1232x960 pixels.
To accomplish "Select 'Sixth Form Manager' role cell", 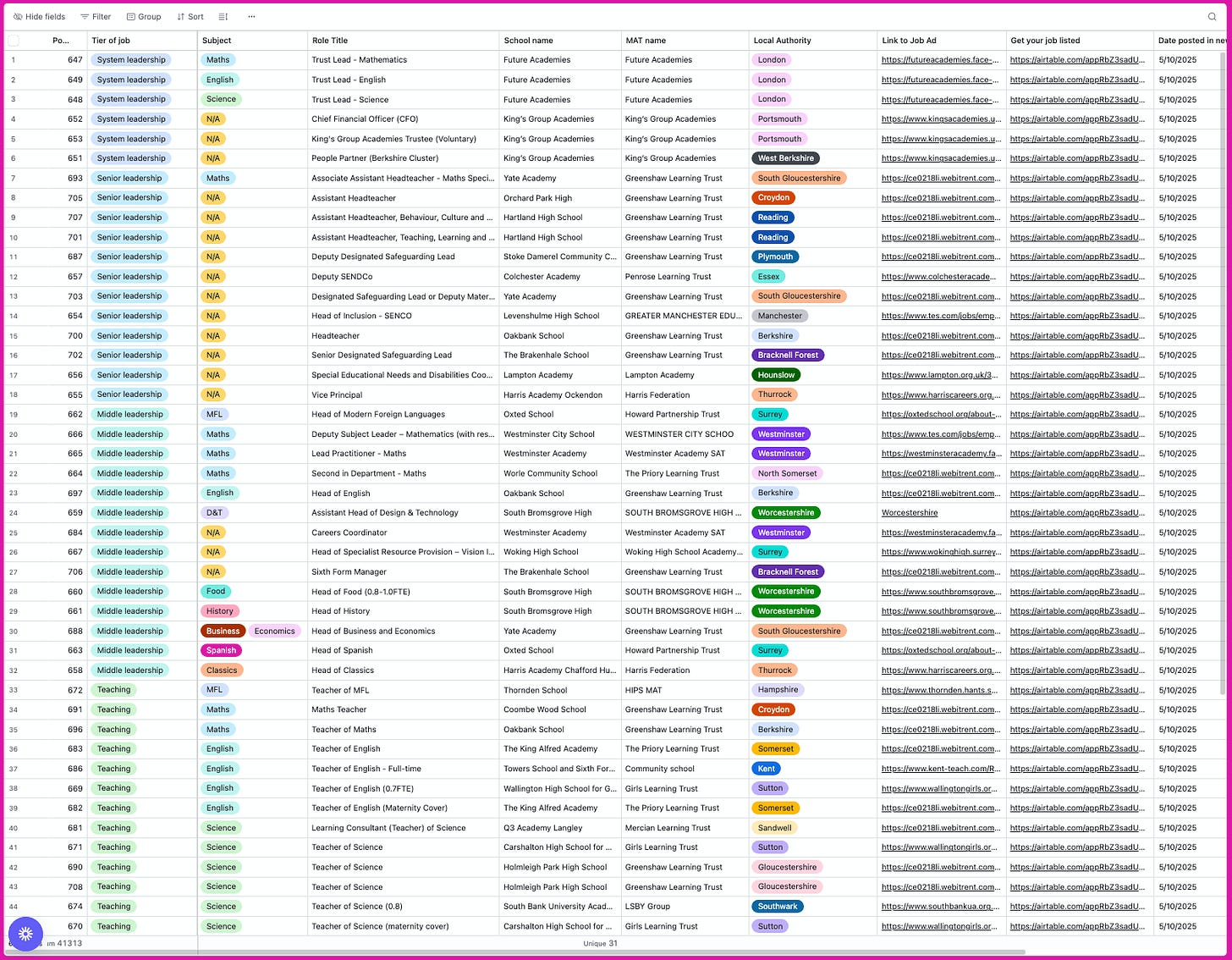I will [403, 572].
